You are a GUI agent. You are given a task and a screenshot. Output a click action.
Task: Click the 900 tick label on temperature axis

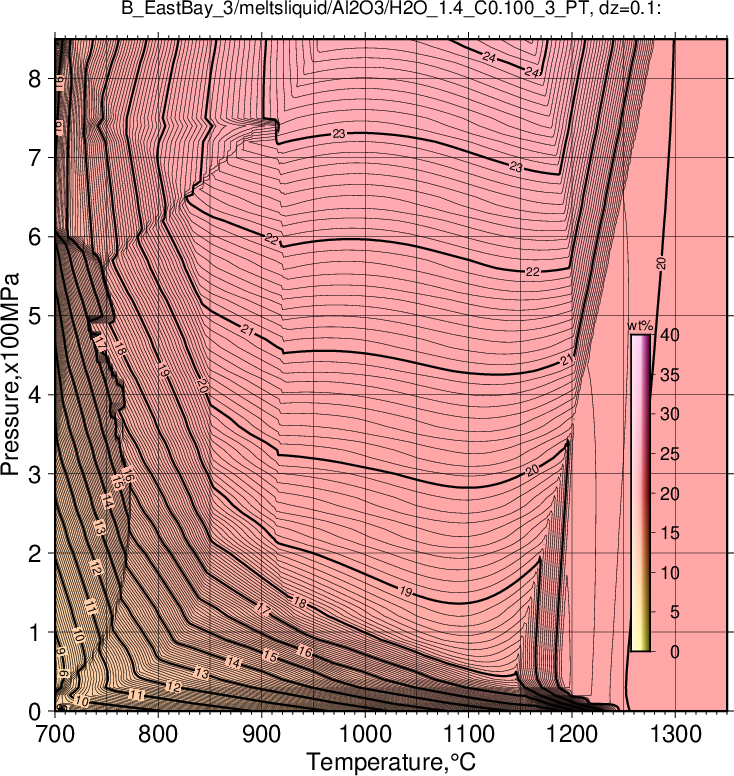click(x=262, y=734)
